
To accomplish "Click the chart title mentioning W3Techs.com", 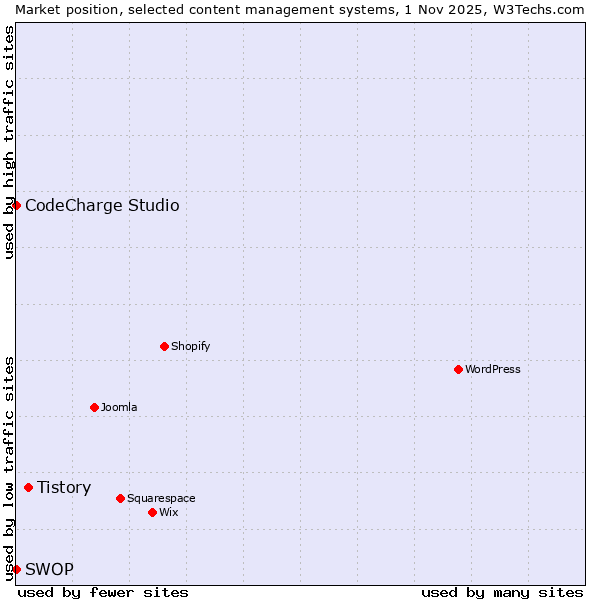I will (x=300, y=9).
